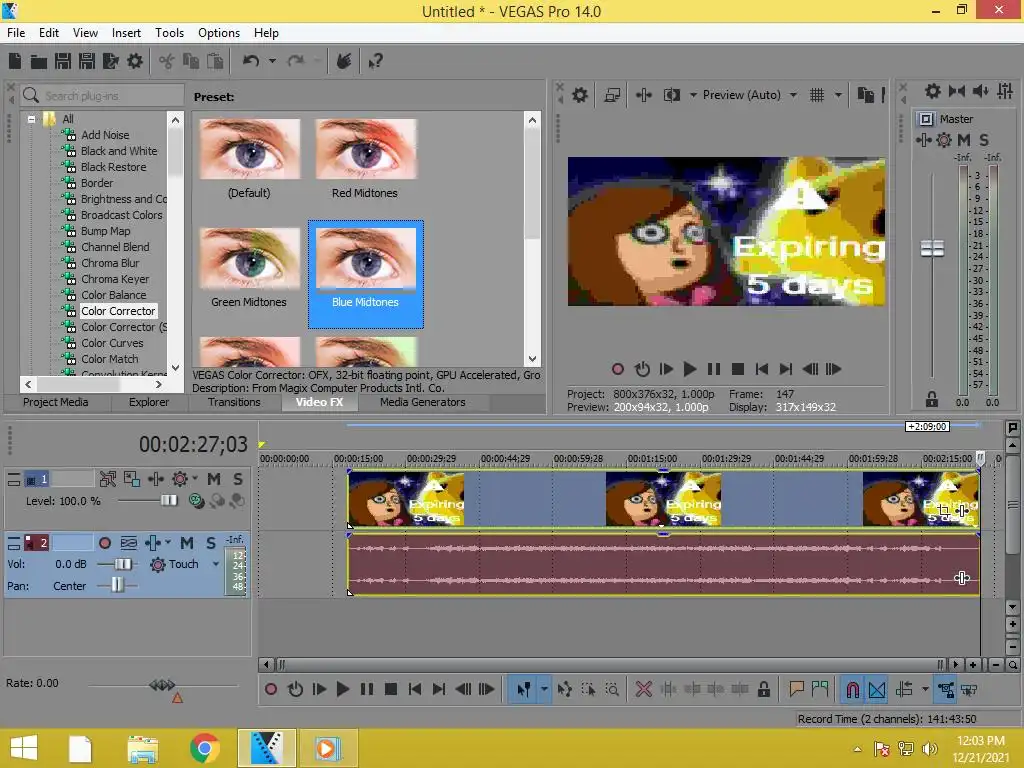Click the Dim Output speaker icon
The image size is (1024, 768).
pos(980,91)
